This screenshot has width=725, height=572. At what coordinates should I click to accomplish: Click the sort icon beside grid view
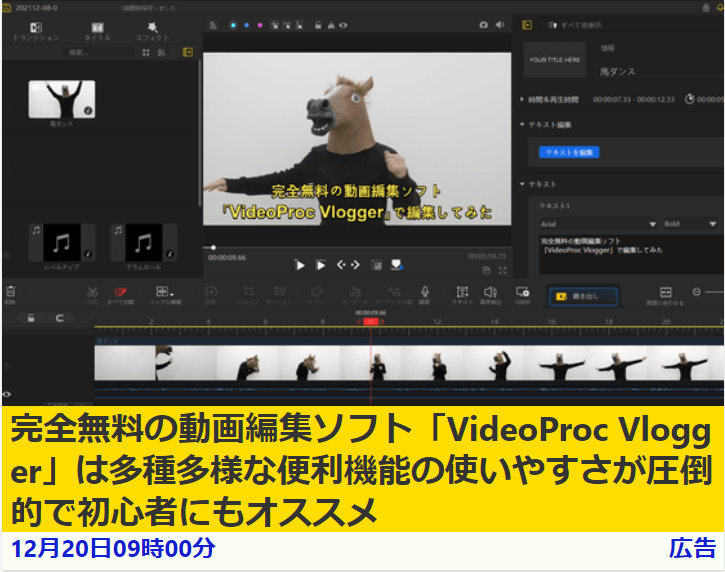tap(161, 52)
